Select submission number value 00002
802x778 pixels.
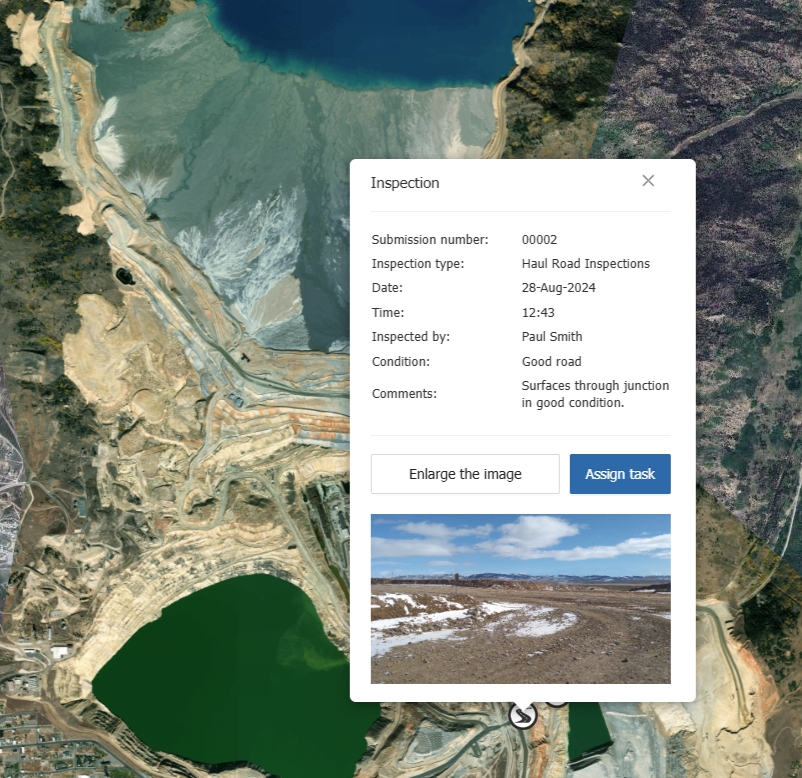[539, 239]
